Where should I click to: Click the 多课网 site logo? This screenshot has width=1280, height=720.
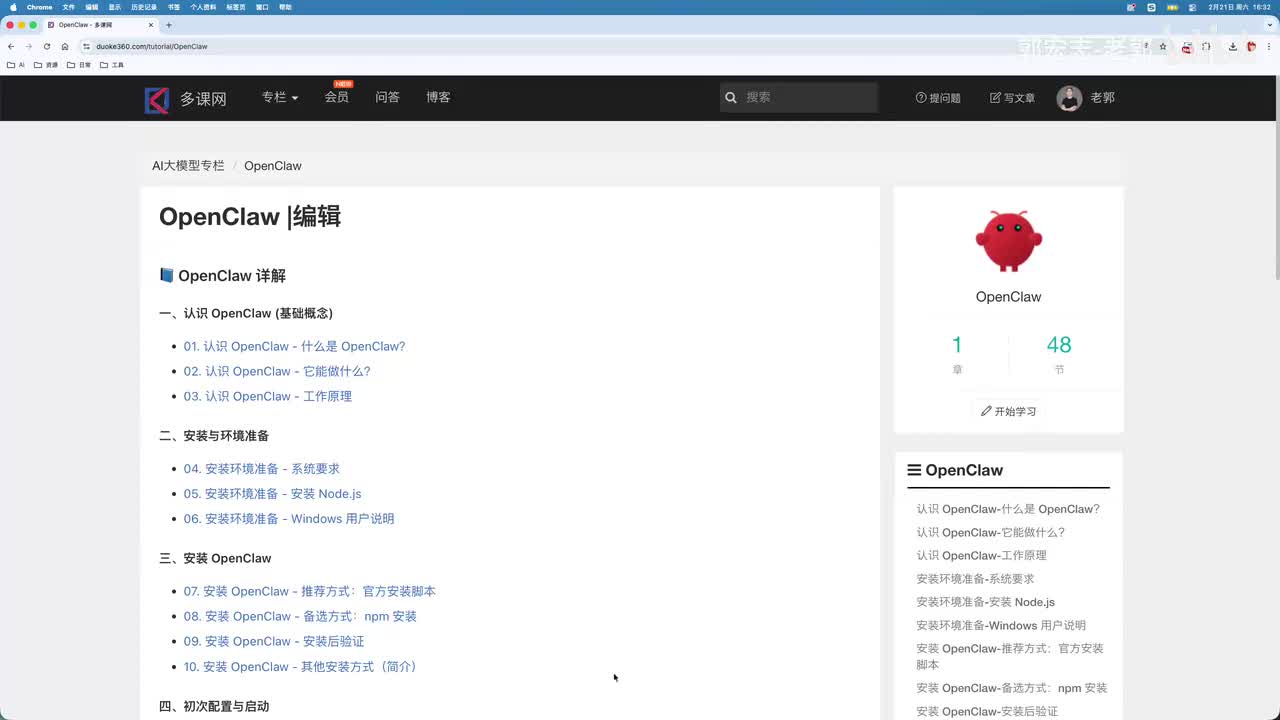coord(186,99)
